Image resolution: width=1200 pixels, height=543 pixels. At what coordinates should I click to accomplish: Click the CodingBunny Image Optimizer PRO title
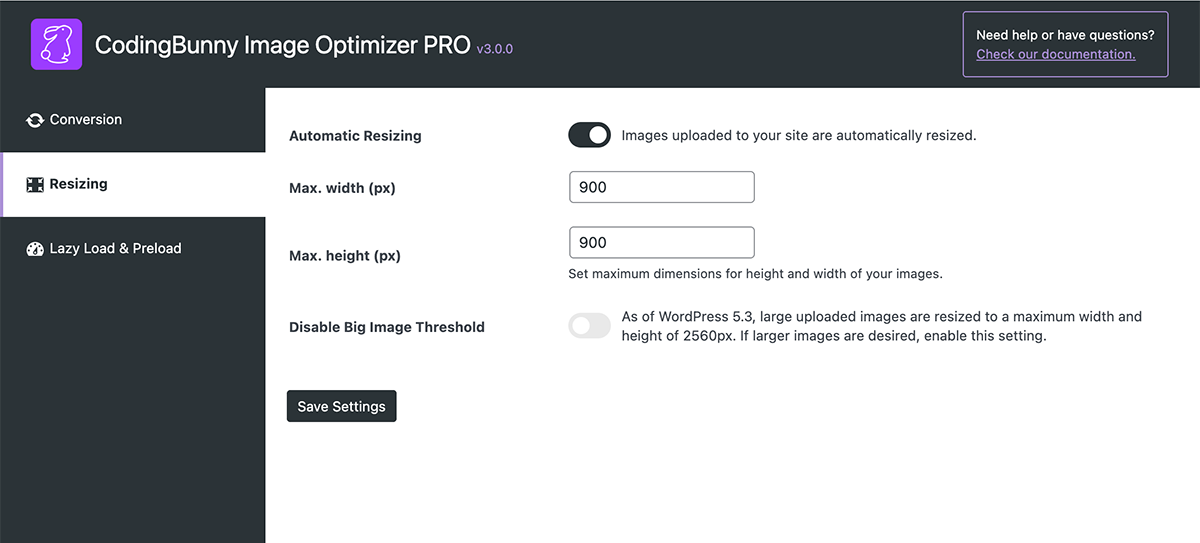pos(282,45)
